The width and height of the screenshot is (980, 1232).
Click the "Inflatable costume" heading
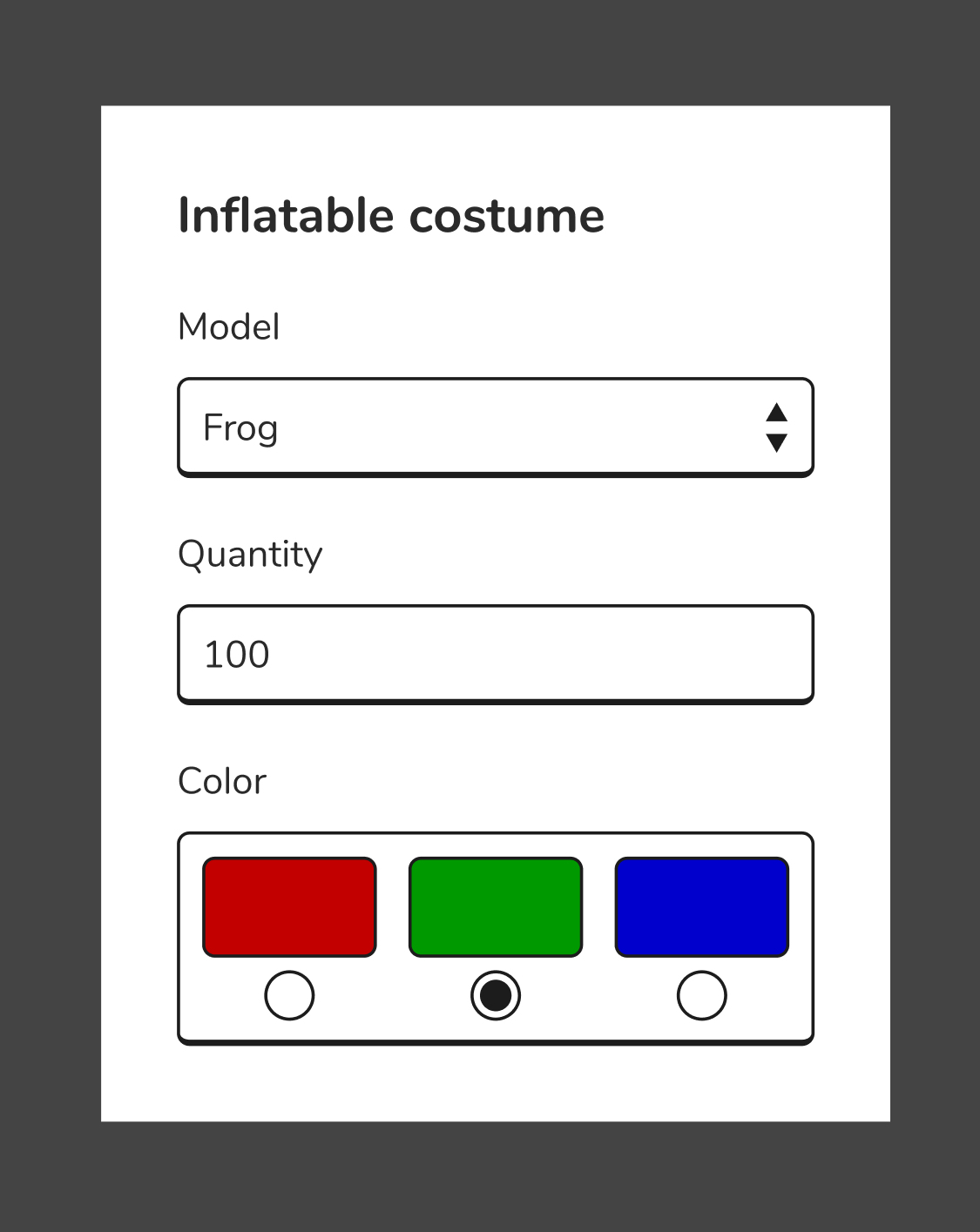(x=391, y=216)
